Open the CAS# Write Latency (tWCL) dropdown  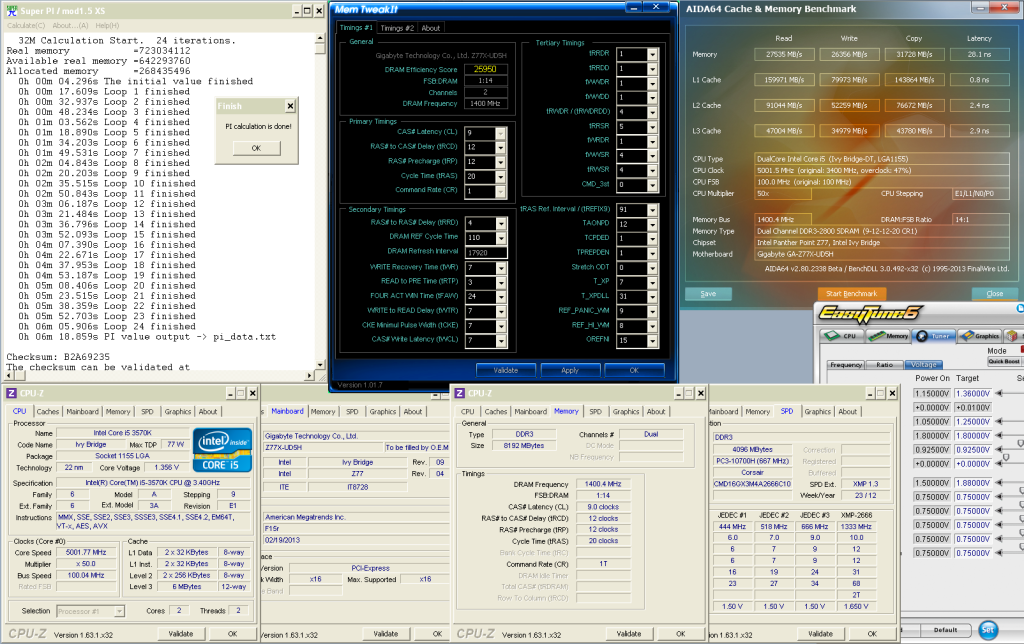(x=501, y=340)
